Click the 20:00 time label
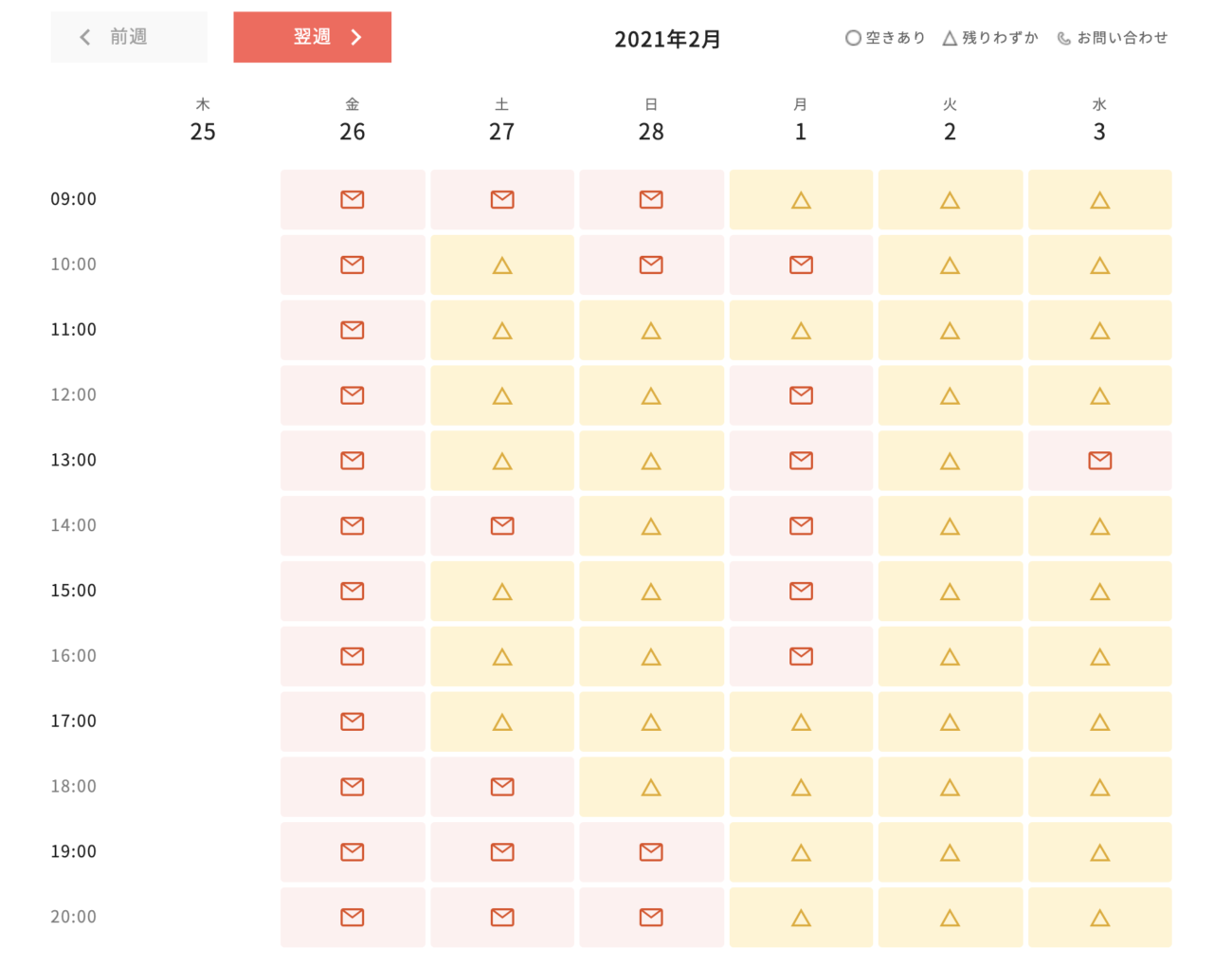 tap(74, 917)
